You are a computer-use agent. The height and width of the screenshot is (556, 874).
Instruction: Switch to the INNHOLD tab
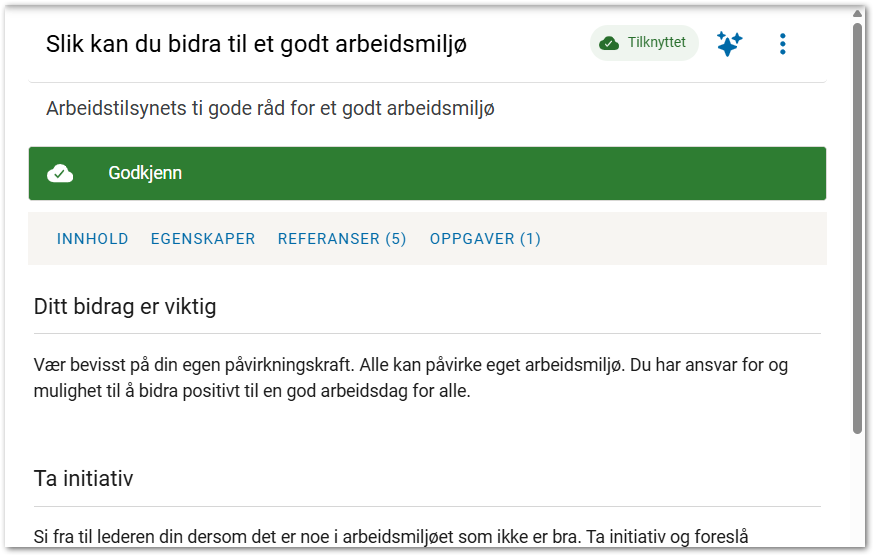click(x=93, y=239)
